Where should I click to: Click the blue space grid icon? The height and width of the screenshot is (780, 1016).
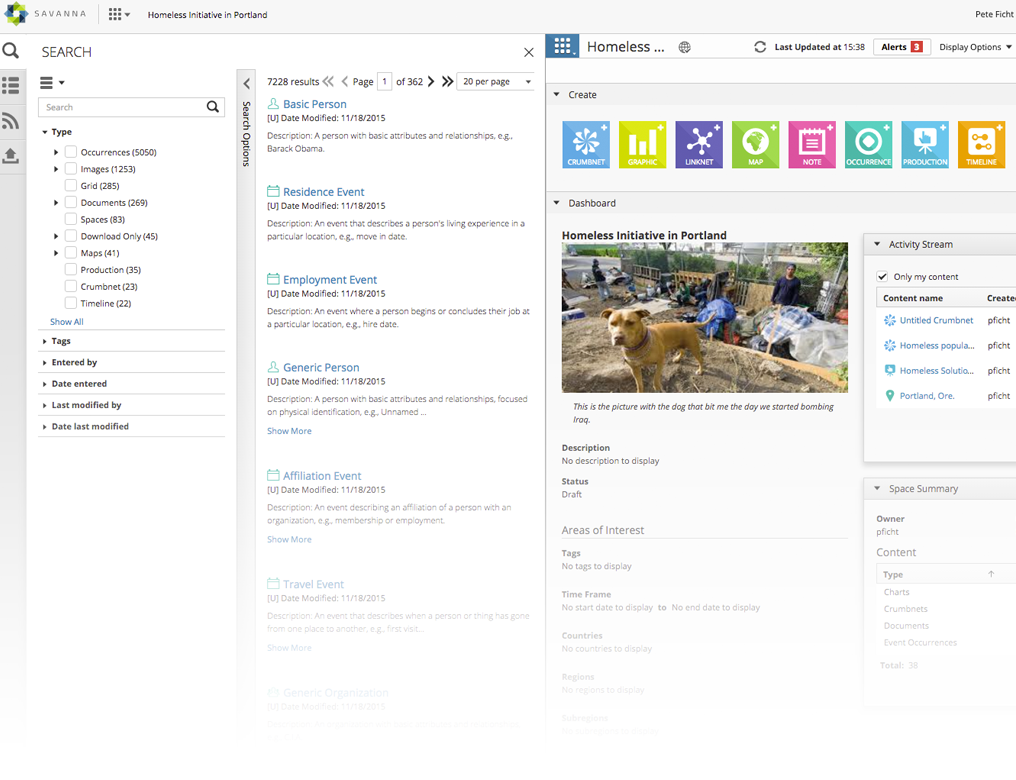coord(562,46)
